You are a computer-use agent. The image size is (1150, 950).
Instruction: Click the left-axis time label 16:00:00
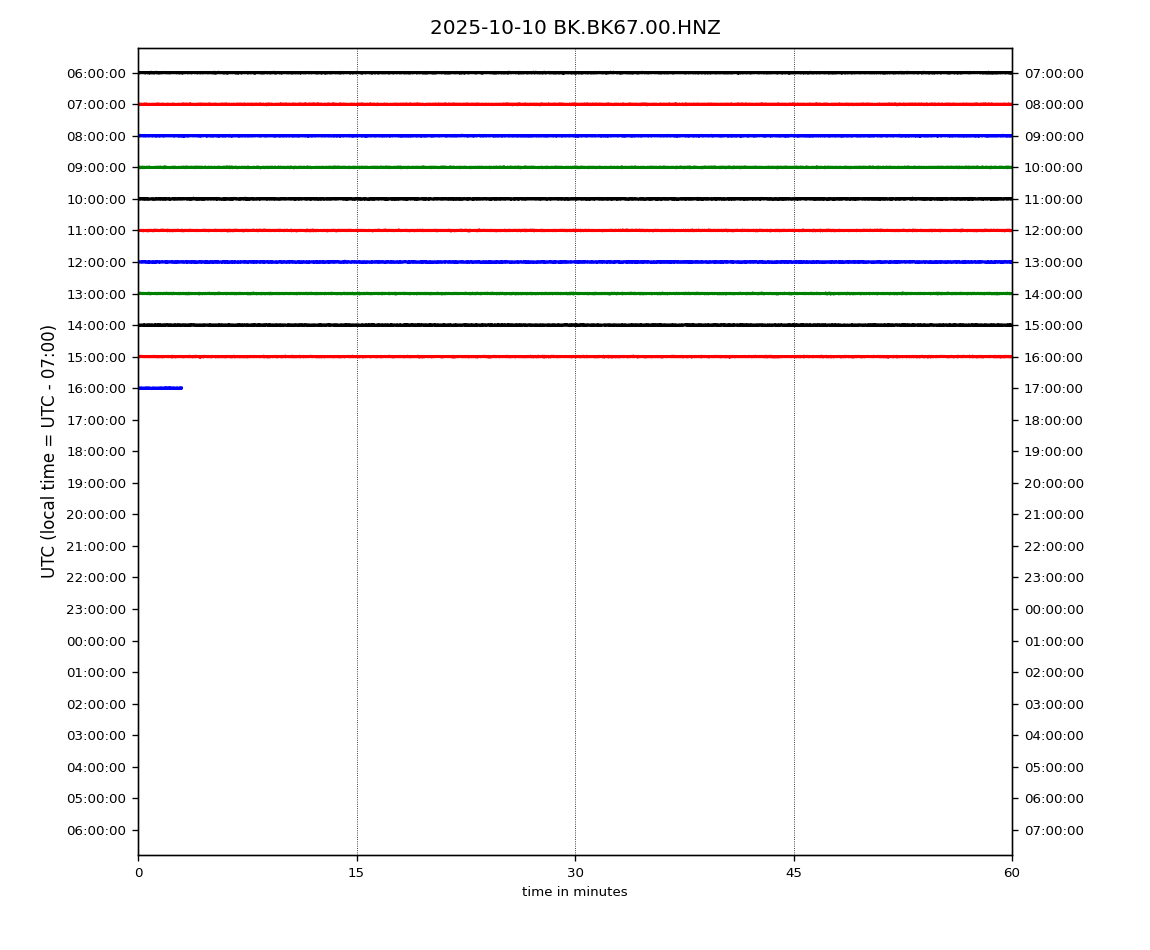tap(96, 388)
